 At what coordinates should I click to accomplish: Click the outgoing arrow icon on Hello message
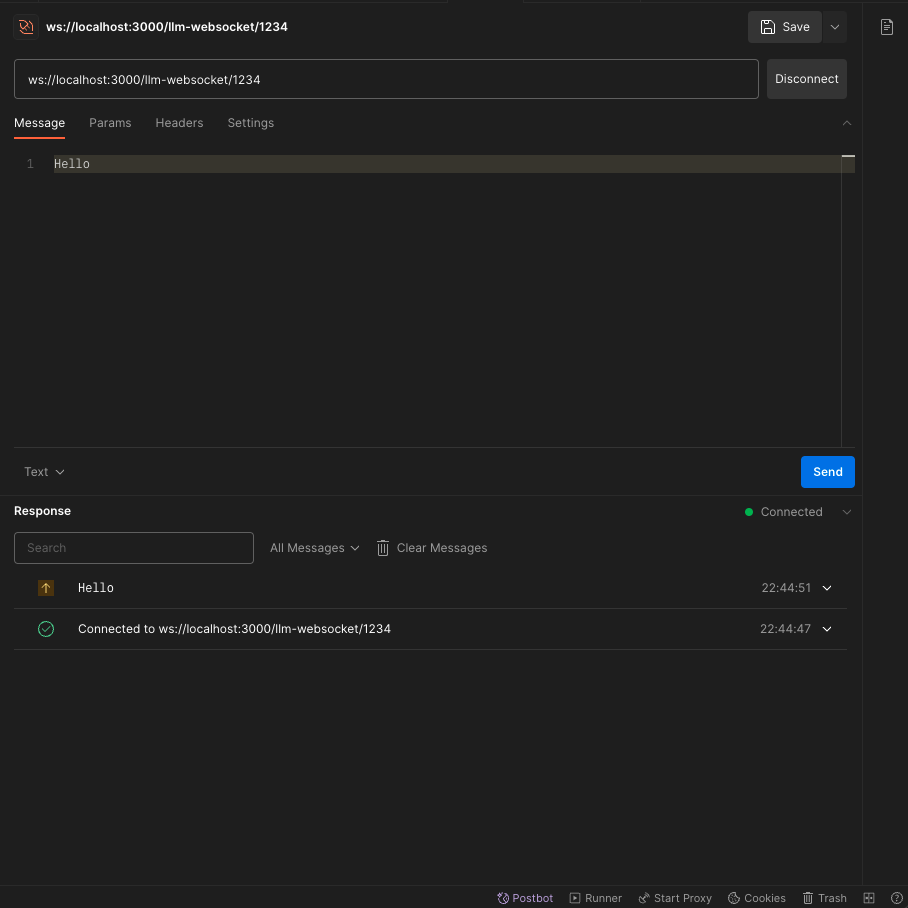click(46, 588)
